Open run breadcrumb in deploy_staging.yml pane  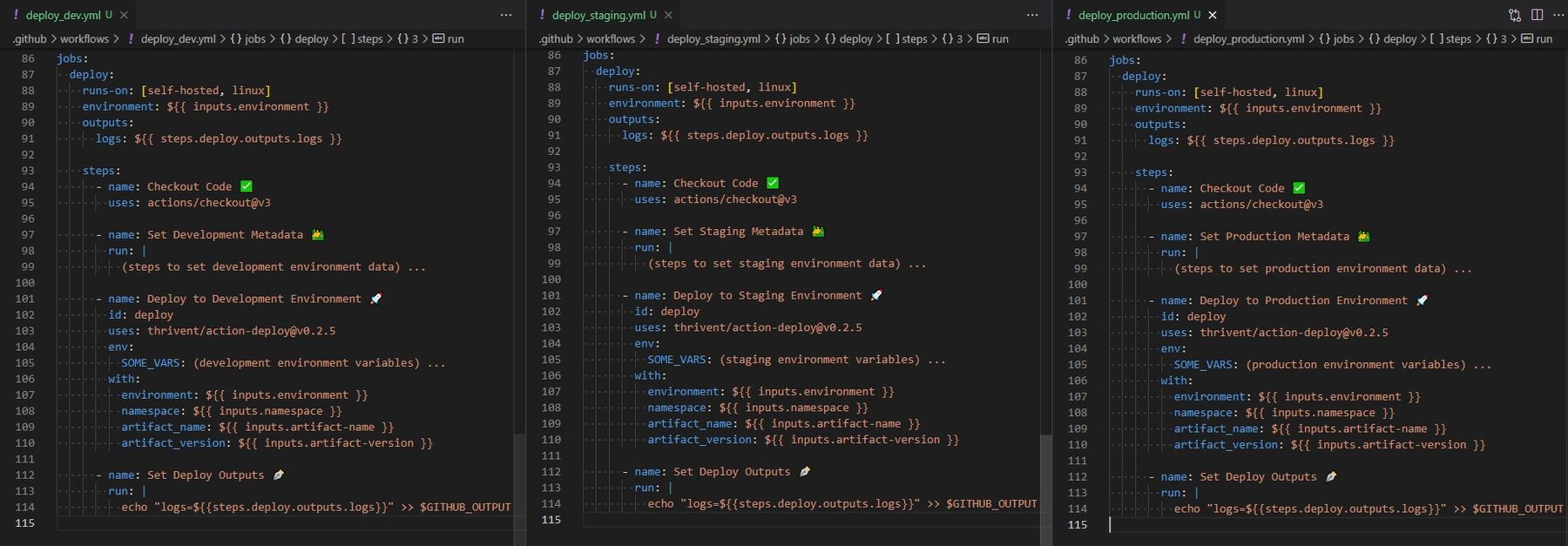click(x=993, y=39)
